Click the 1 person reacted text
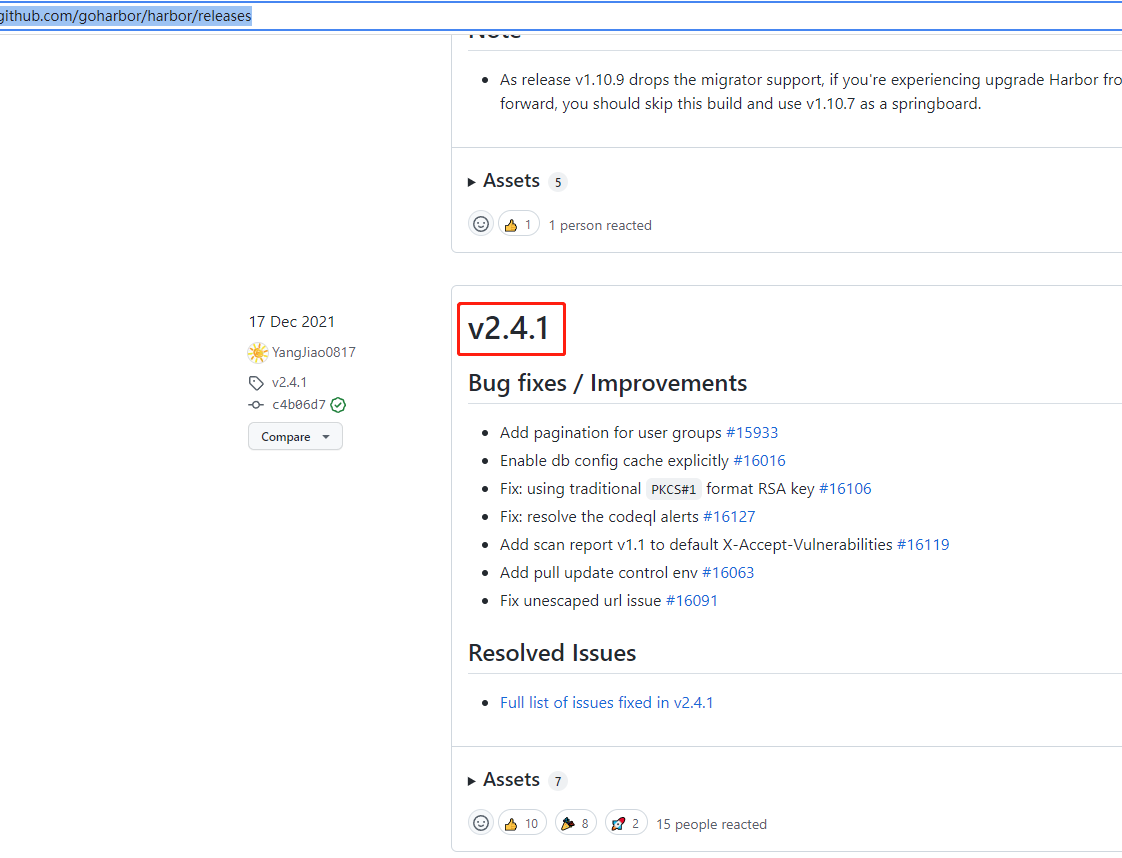1122x858 pixels. 600,225
